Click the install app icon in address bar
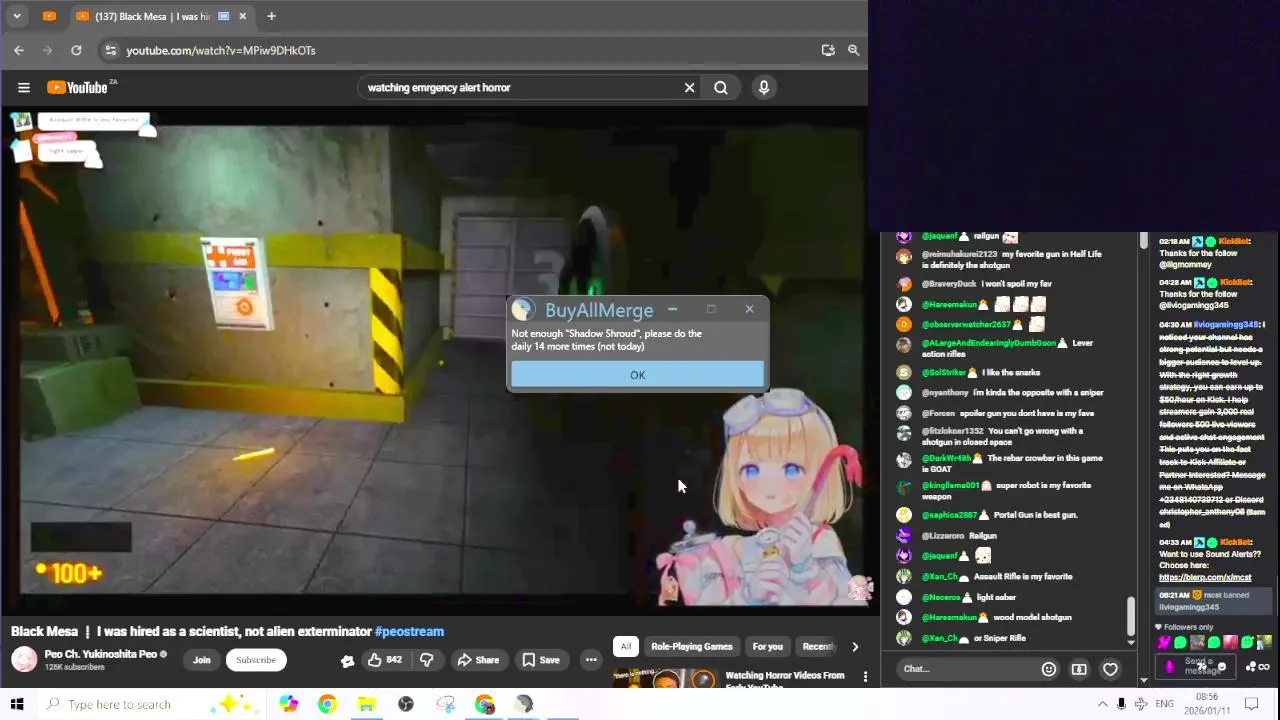Viewport: 1280px width, 720px height. tap(828, 50)
